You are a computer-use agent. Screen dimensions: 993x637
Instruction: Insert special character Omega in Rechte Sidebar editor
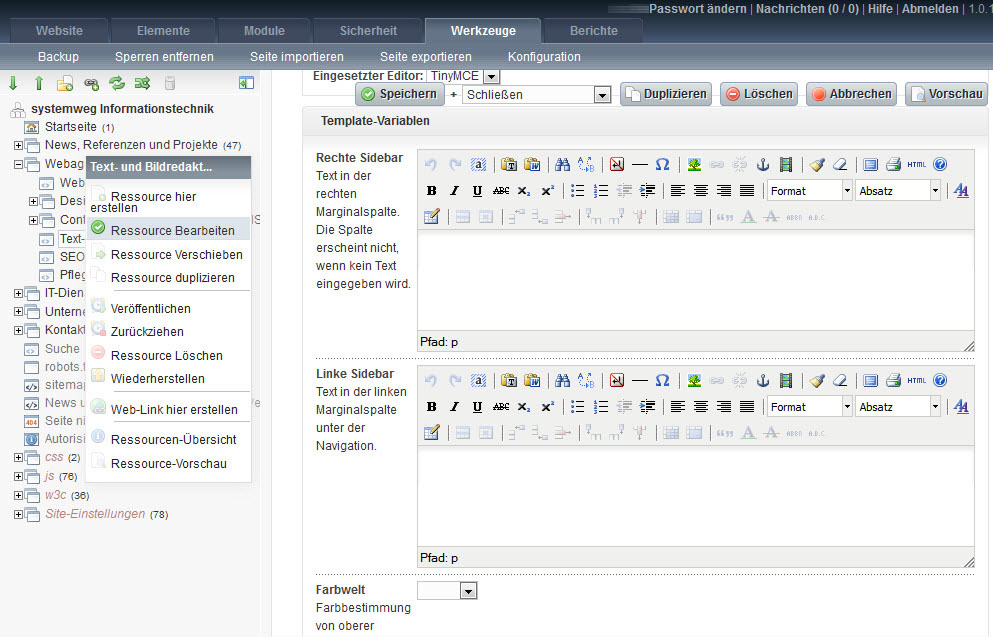click(662, 165)
